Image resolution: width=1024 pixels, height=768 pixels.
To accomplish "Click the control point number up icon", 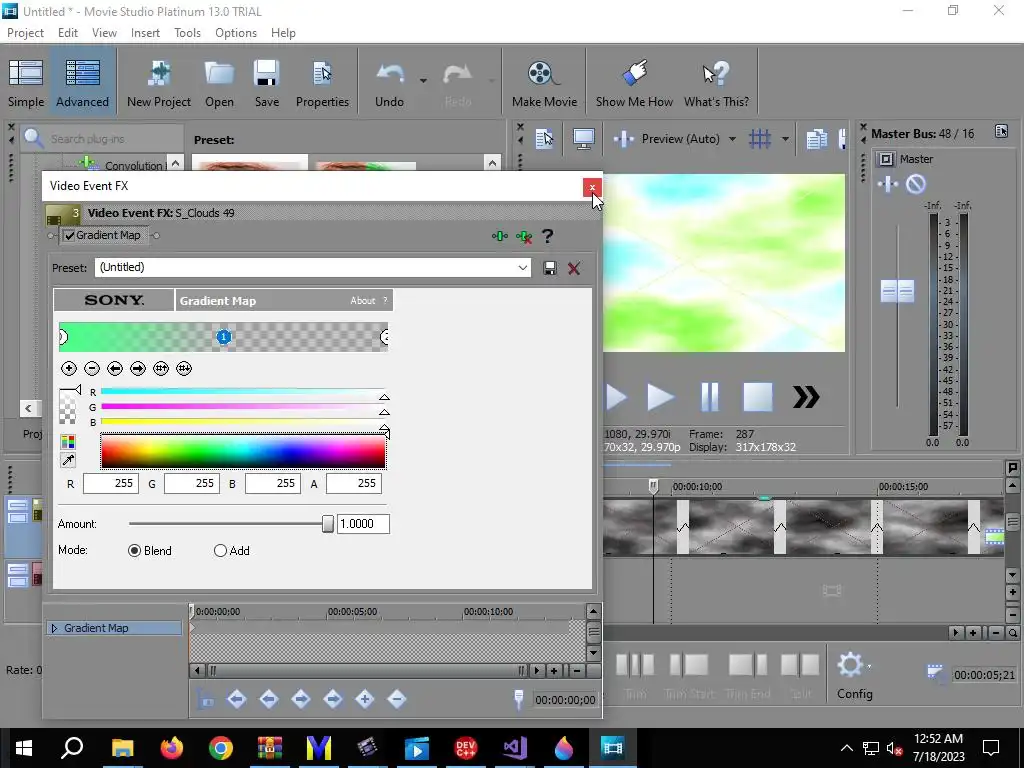I will [x=161, y=368].
